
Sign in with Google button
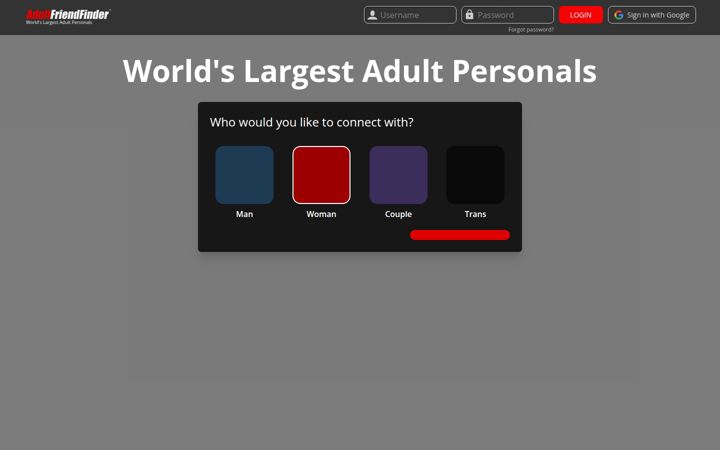tap(652, 15)
